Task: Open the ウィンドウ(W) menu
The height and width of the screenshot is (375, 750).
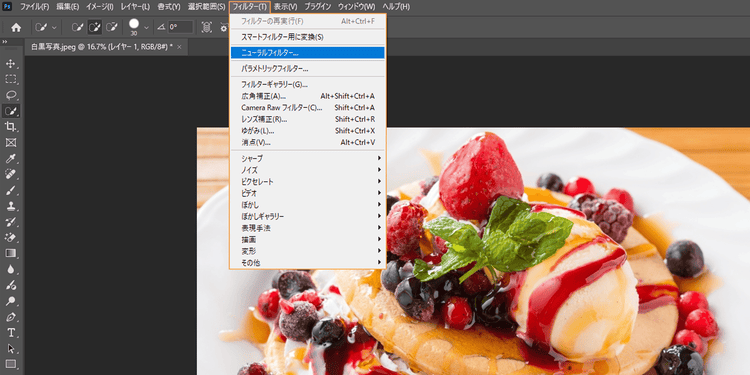Action: coord(356,7)
